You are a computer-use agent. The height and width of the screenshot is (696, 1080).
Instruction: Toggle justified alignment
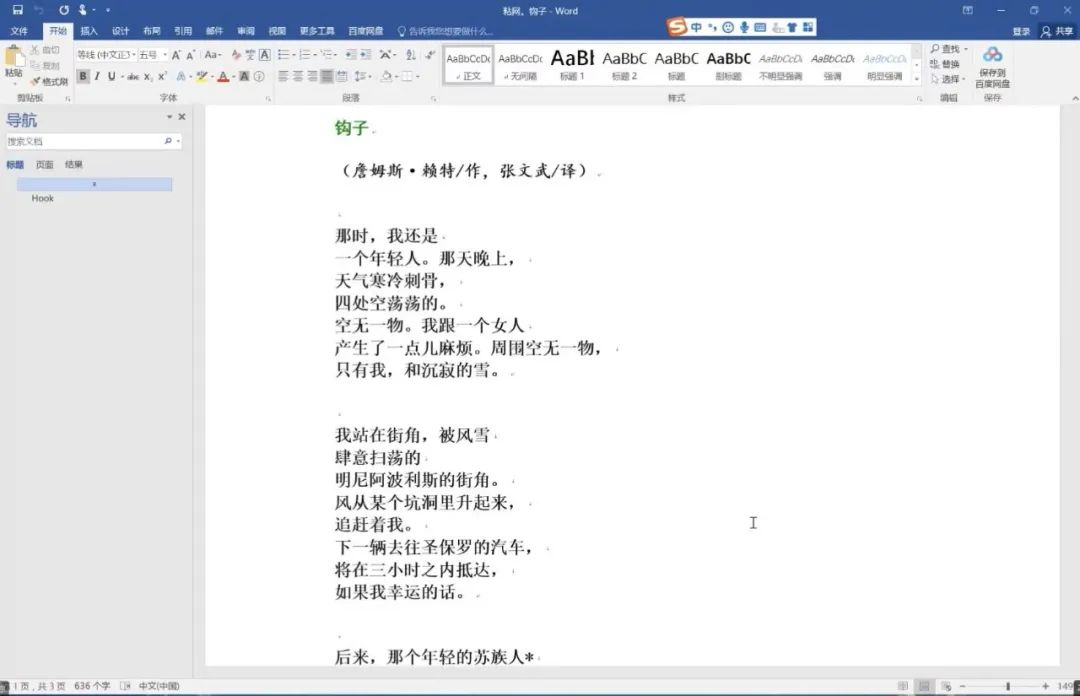click(x=327, y=76)
